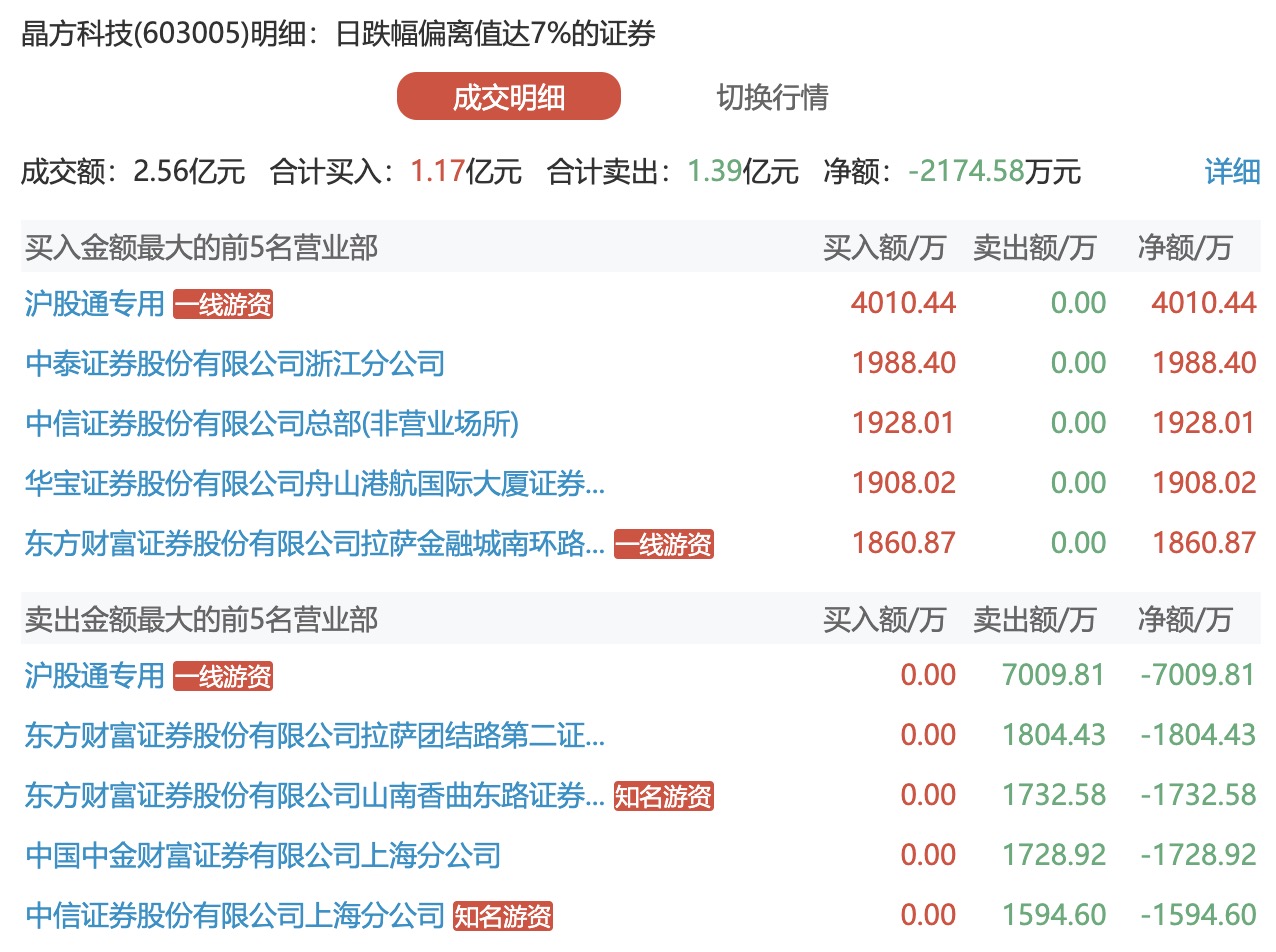Open 东方财富证券拉萨团结路第二 branch link
The width and height of the screenshot is (1276, 952).
(315, 736)
